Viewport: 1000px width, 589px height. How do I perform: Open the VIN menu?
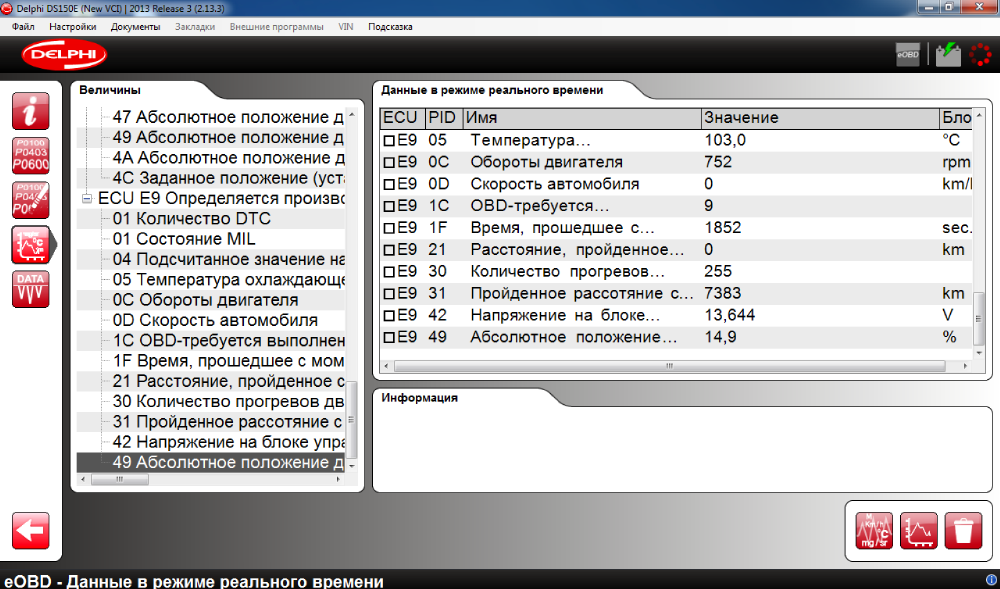pos(346,27)
